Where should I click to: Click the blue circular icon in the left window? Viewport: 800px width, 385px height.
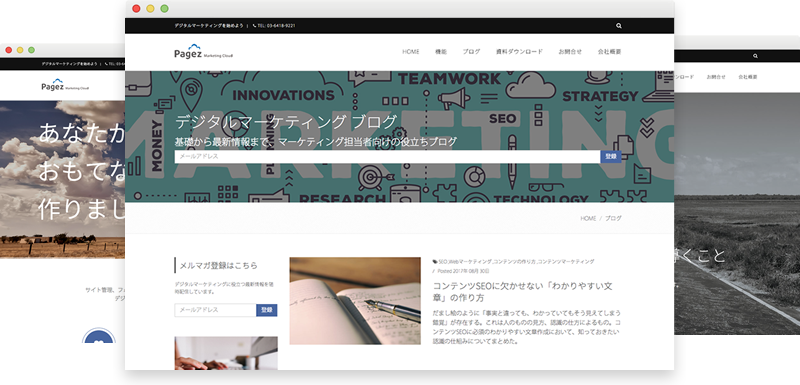99,335
